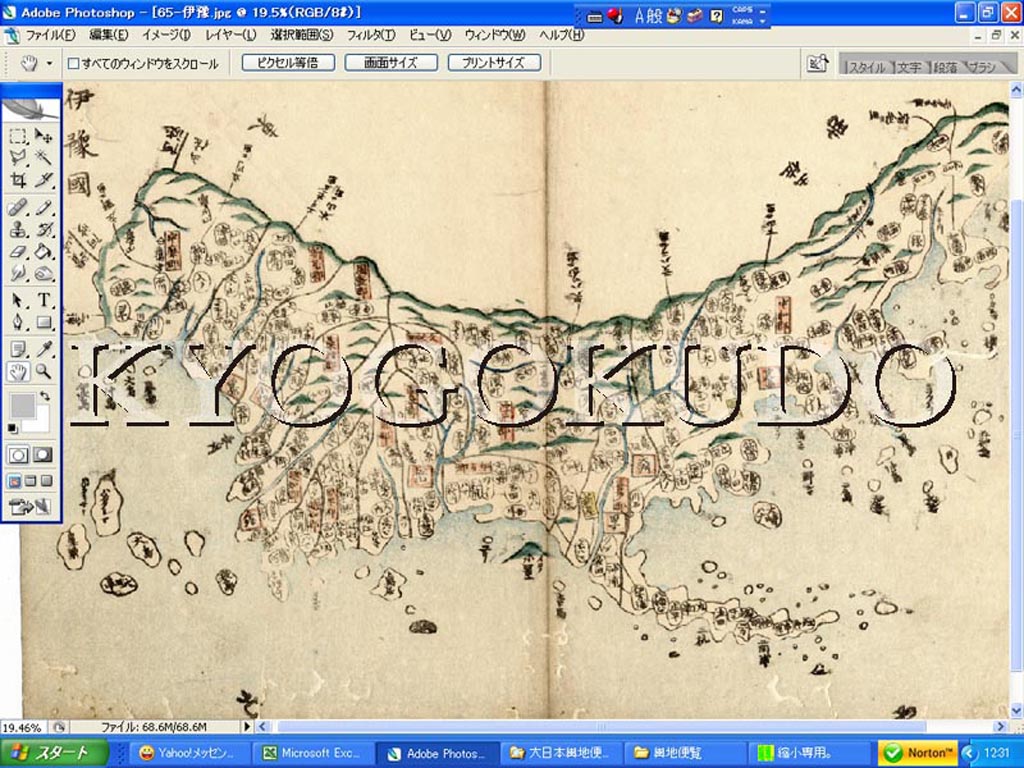Select the Crop tool
The height and width of the screenshot is (768, 1024).
click(18, 180)
